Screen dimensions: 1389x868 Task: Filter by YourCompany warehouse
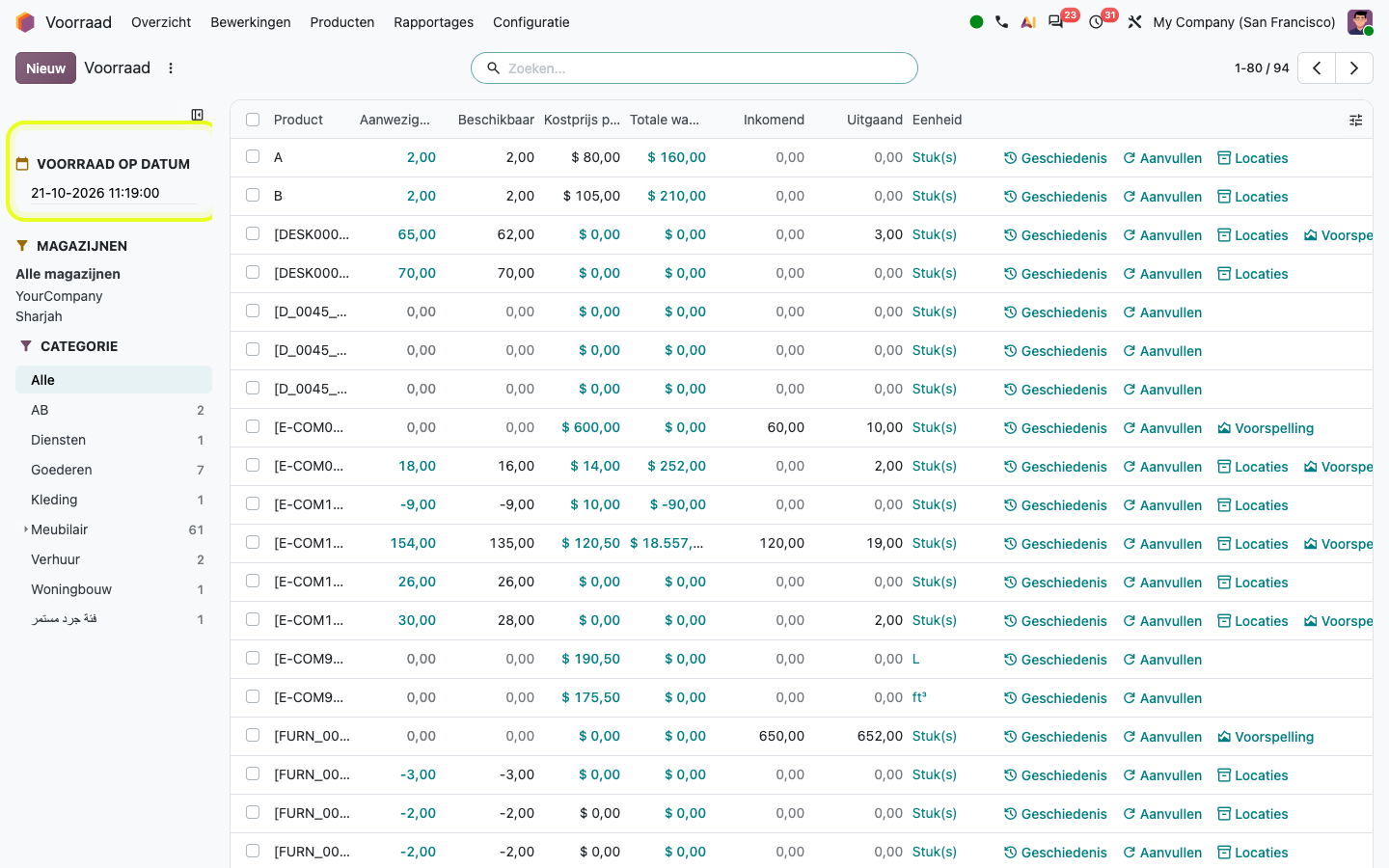point(59,296)
